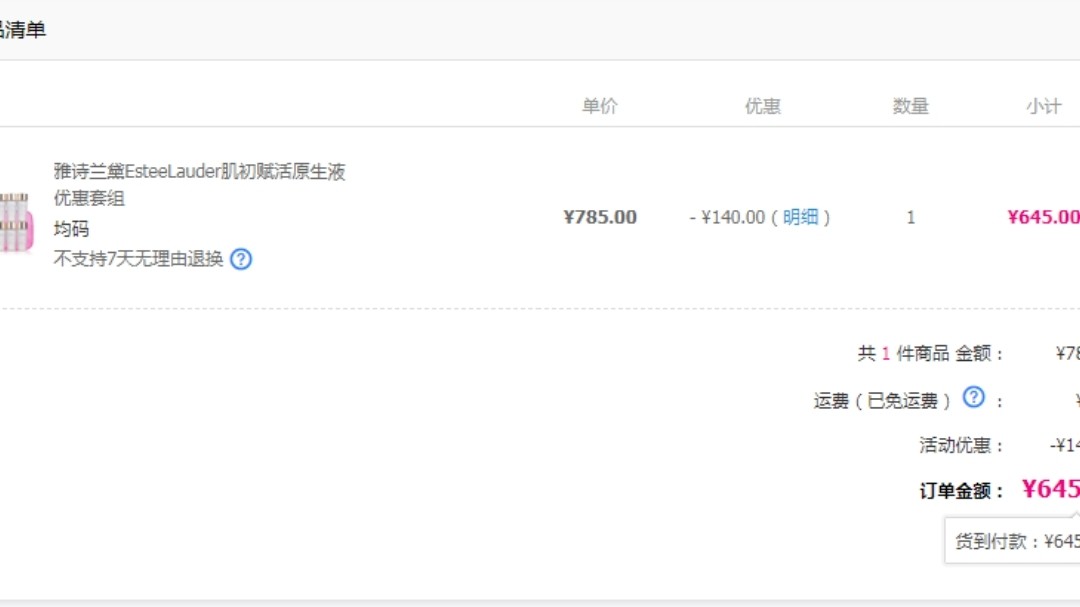Click the quantity value 1 for the item
The height and width of the screenshot is (607, 1080).
pos(909,217)
